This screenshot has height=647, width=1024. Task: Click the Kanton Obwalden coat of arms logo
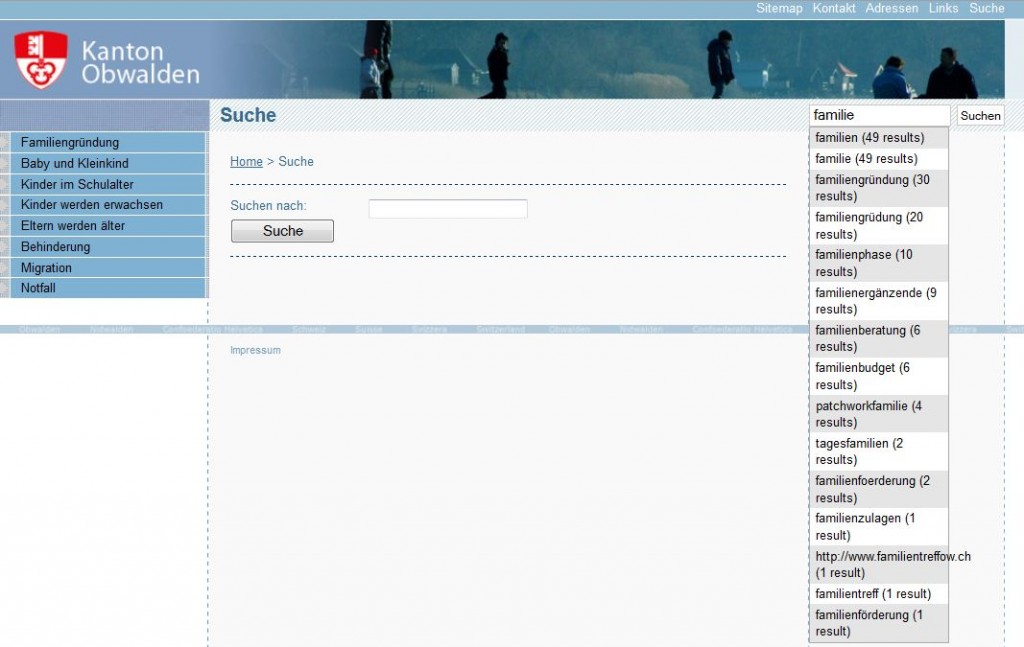[41, 60]
